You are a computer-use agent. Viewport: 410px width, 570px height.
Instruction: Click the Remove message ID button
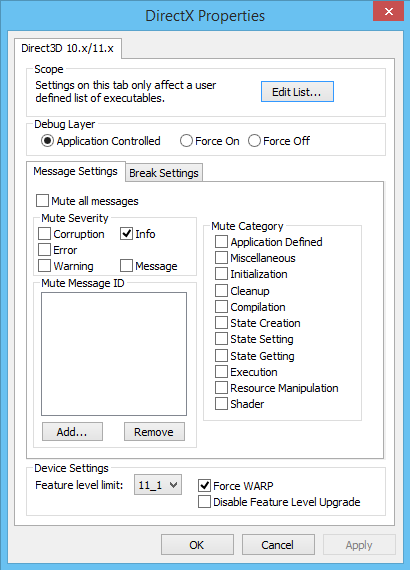pos(154,431)
